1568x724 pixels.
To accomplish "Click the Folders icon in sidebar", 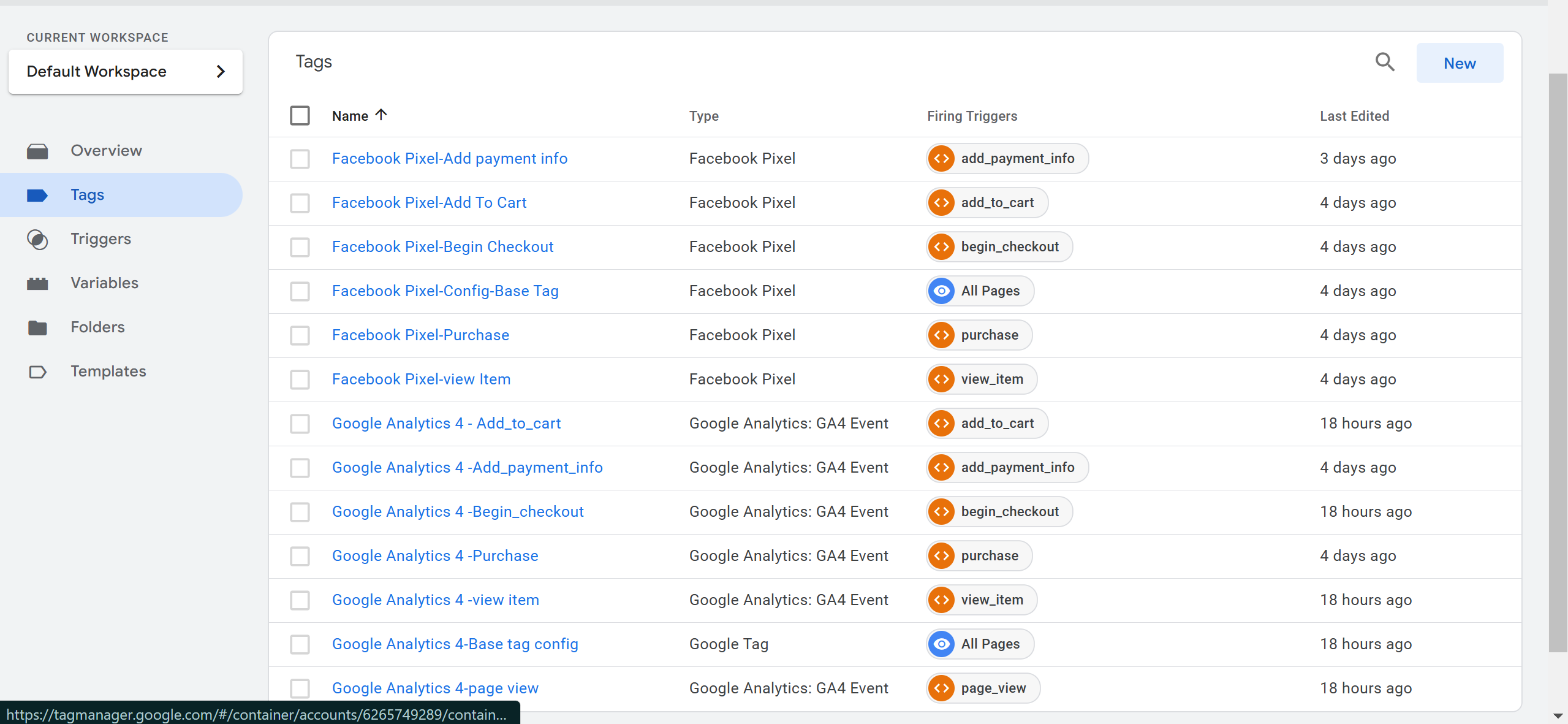I will pyautogui.click(x=37, y=327).
